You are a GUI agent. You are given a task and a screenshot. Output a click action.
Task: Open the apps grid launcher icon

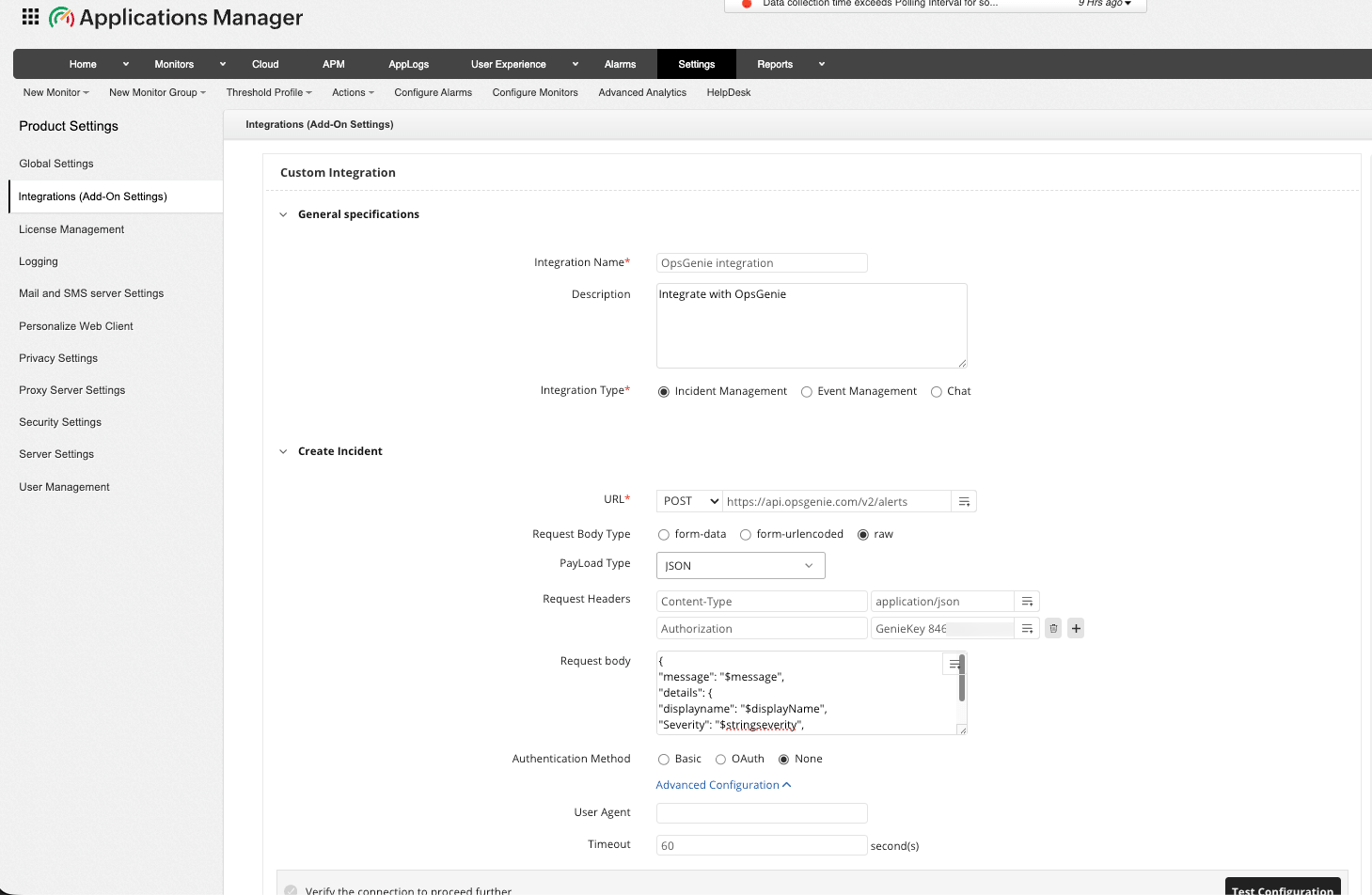tap(30, 17)
